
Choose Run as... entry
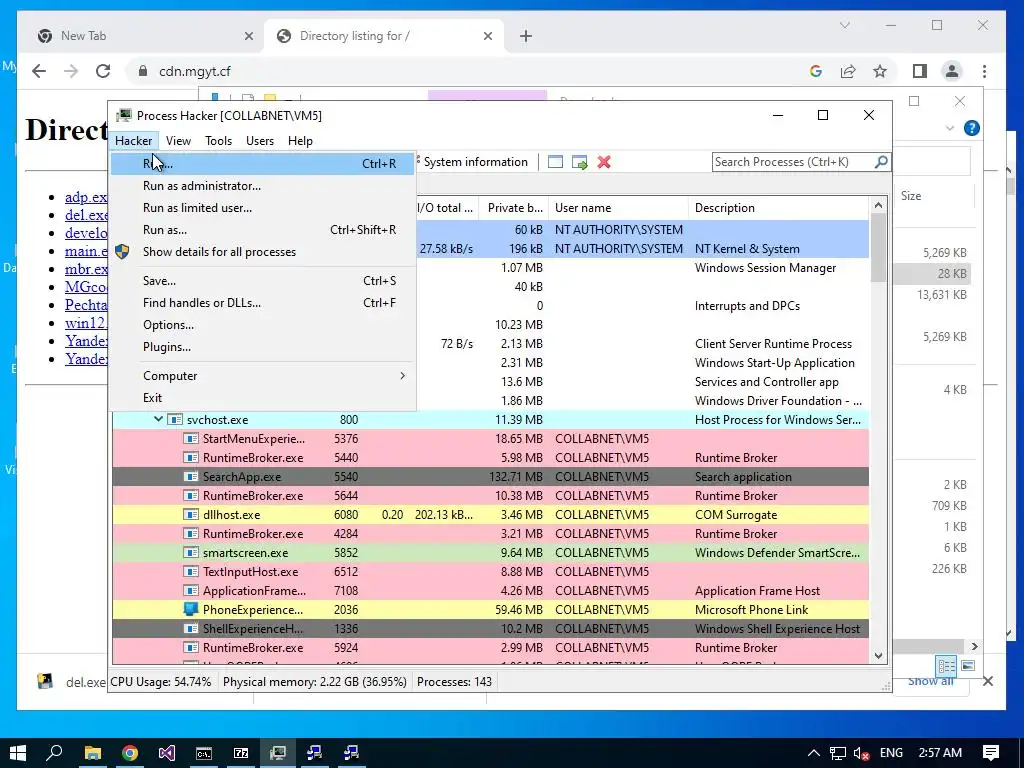262,230
